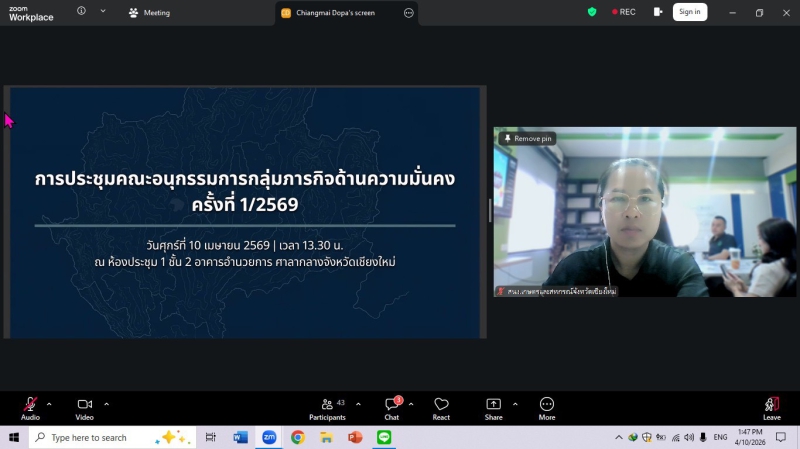800x449 pixels.
Task: Open LINE from the taskbar
Action: click(x=383, y=438)
